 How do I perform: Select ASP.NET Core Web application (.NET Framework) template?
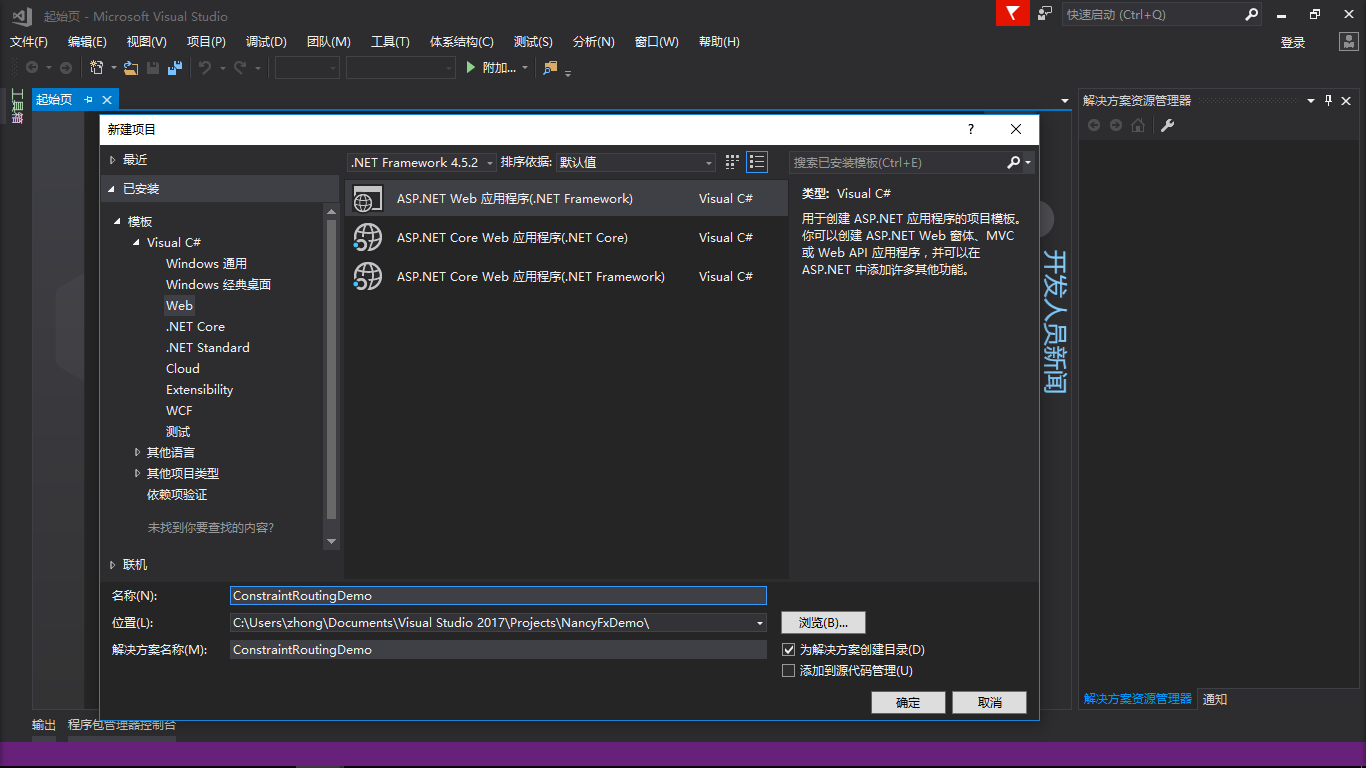[566, 277]
